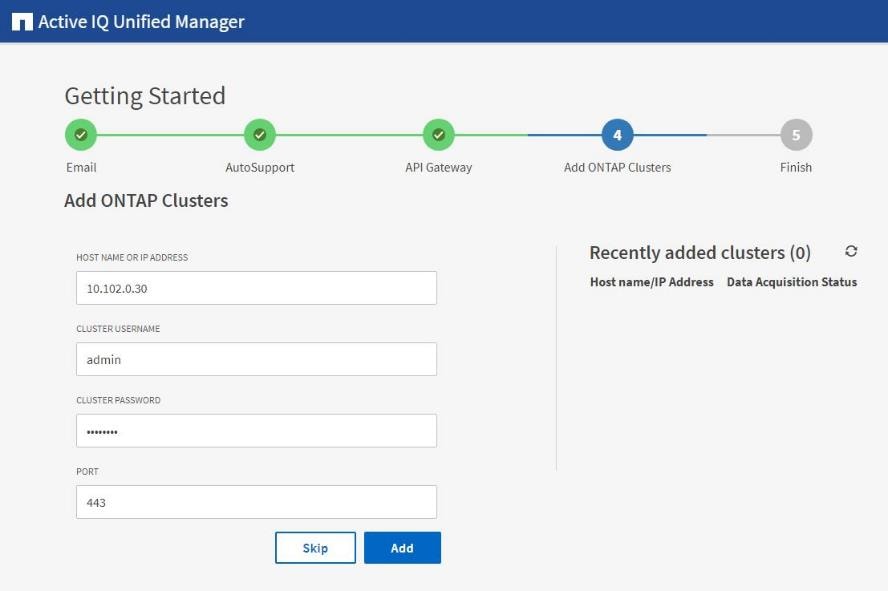Screen dimensions: 888x591
Task: Click the Email step checkmark circle
Action: pyautogui.click(x=81, y=135)
